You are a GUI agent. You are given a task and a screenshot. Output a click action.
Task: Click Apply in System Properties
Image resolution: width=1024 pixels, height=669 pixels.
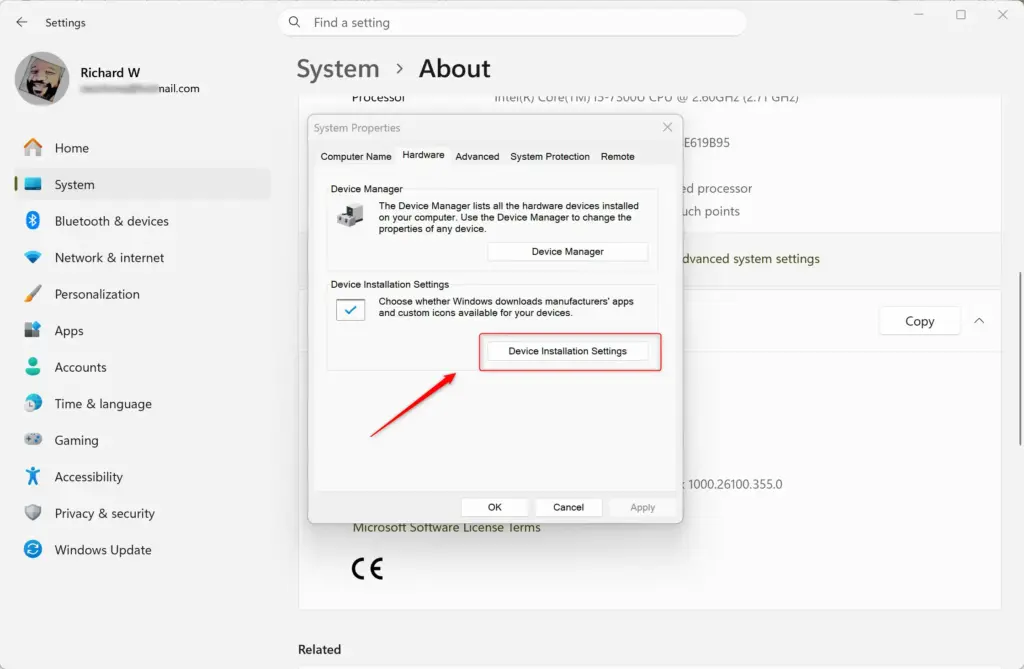pyautogui.click(x=643, y=507)
